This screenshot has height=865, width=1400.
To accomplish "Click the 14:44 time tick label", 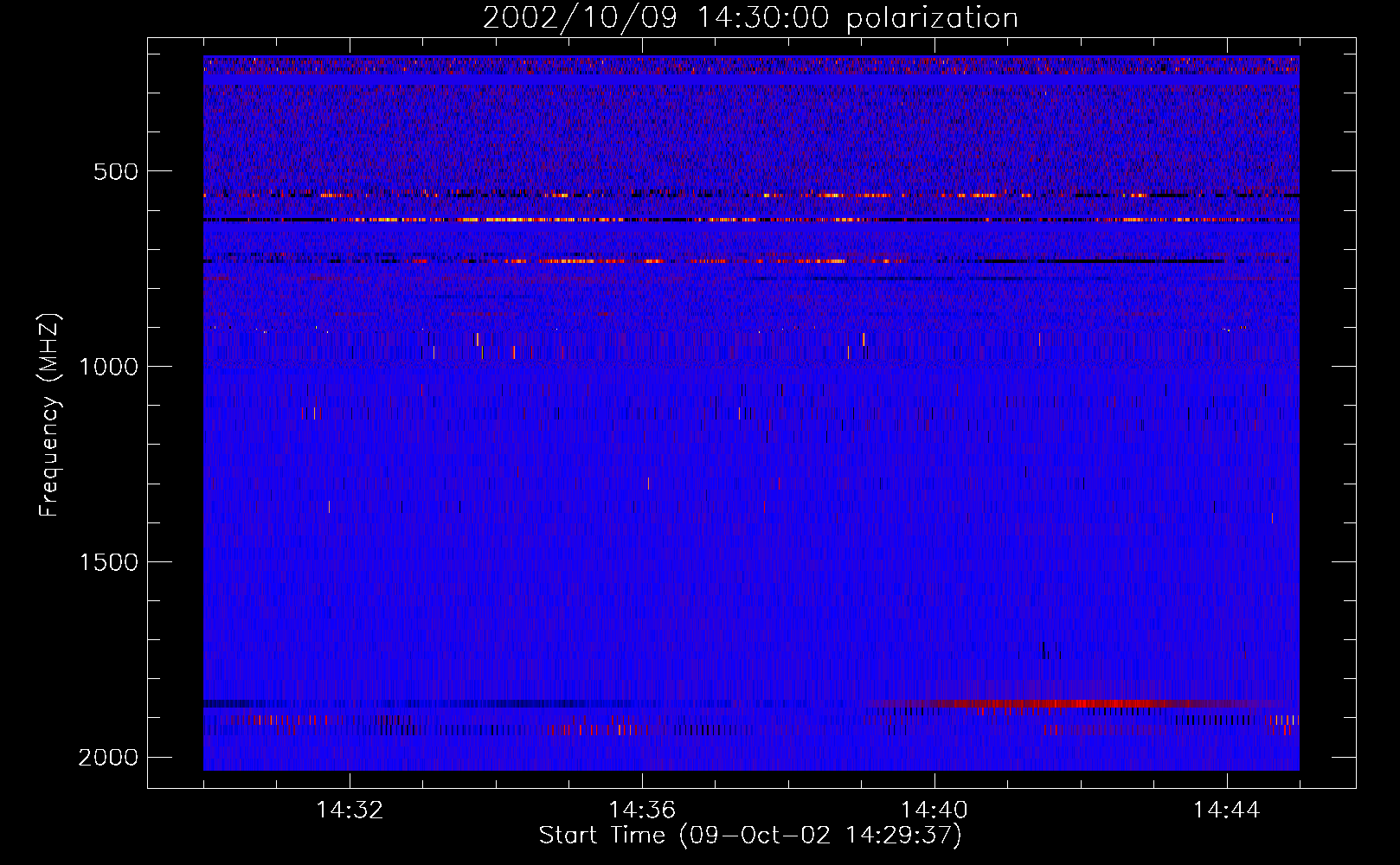I will point(1227,811).
